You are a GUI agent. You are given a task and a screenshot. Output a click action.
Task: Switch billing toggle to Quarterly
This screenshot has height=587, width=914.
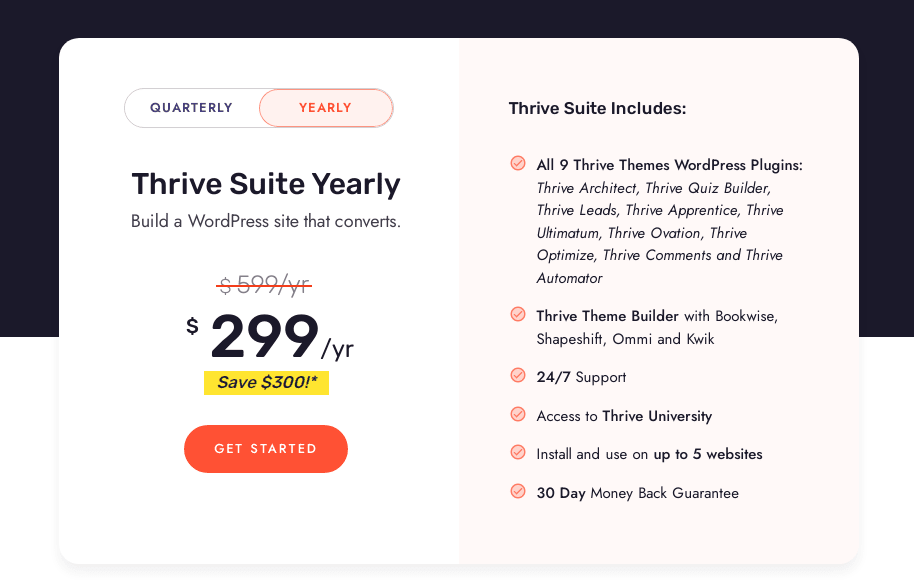(x=192, y=108)
